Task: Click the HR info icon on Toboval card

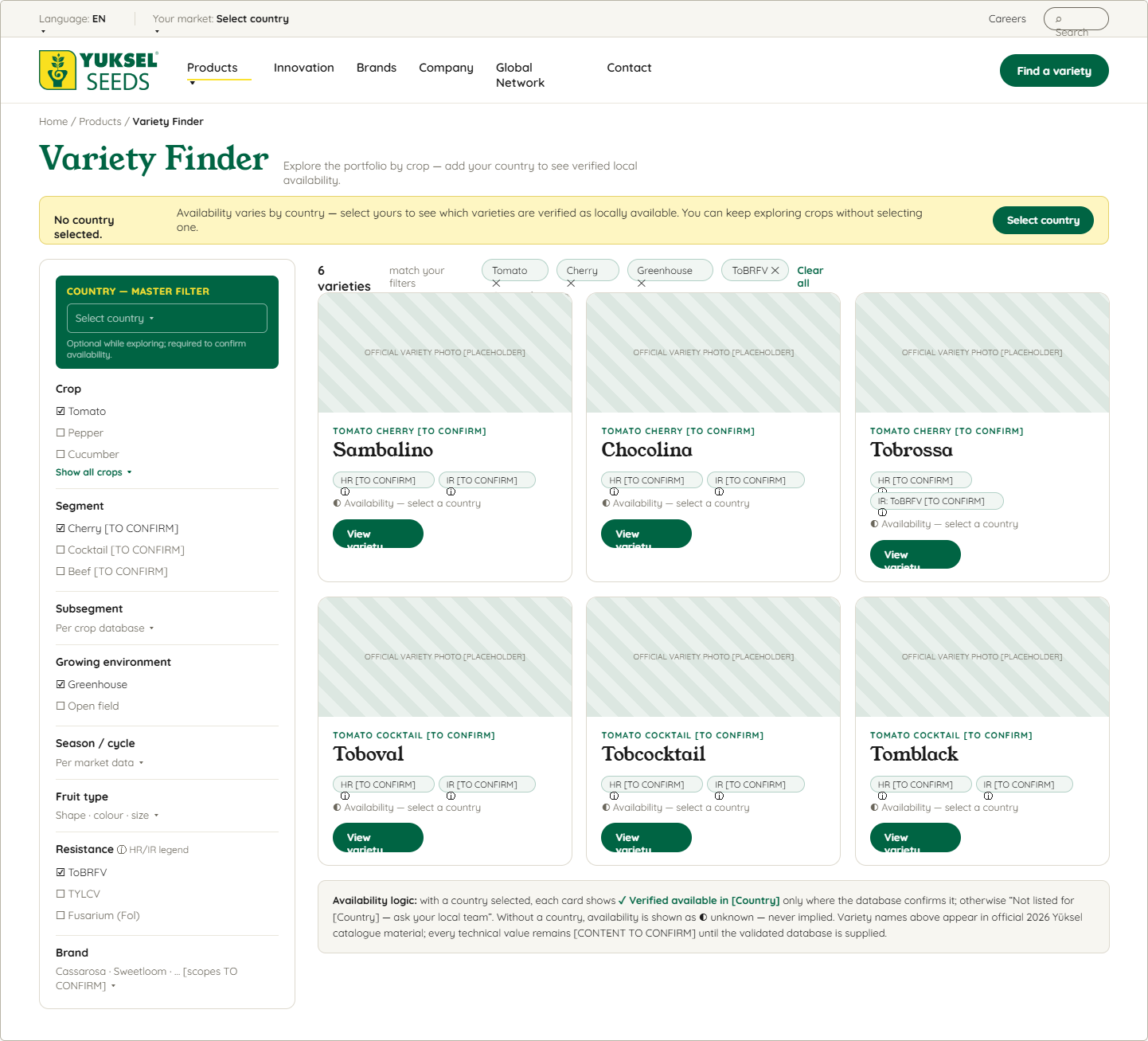Action: pos(345,796)
